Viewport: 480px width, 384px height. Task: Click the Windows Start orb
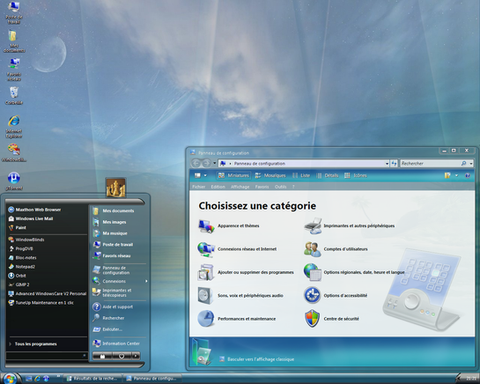(10, 378)
